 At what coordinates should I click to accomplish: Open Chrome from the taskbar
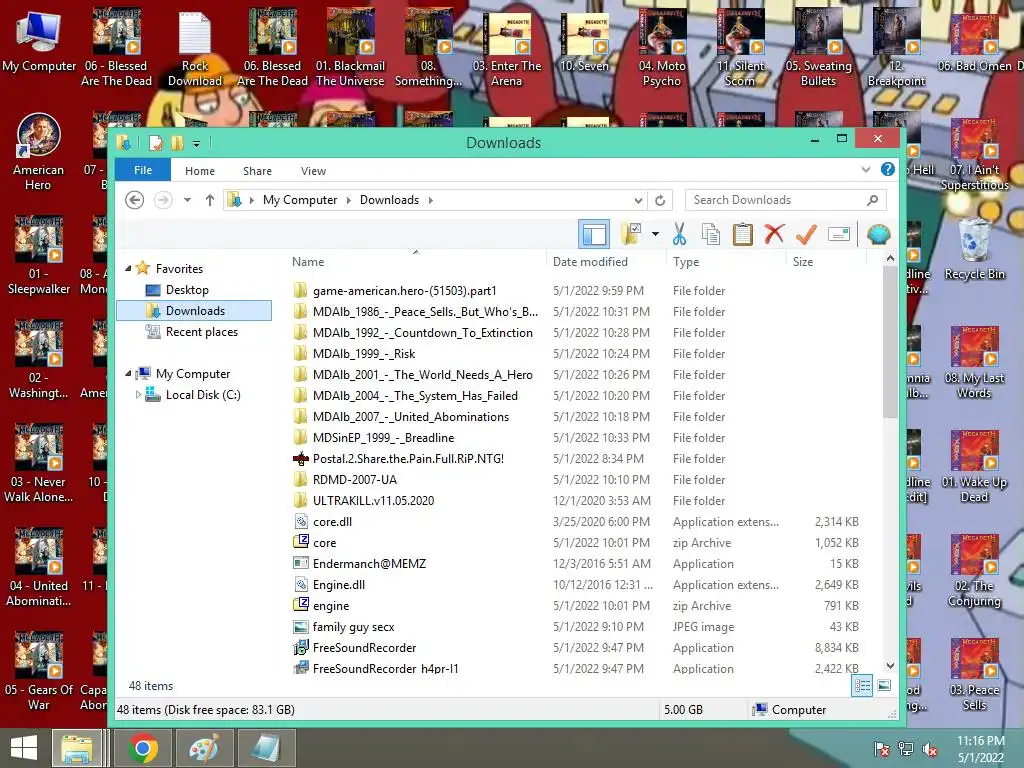[x=143, y=748]
